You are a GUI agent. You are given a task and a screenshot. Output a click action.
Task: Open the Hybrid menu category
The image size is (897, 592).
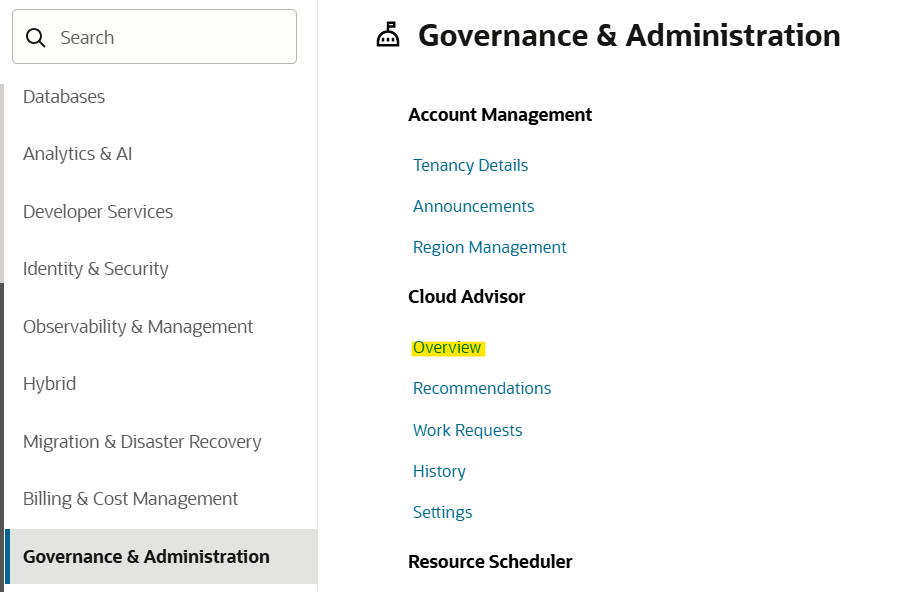point(49,384)
